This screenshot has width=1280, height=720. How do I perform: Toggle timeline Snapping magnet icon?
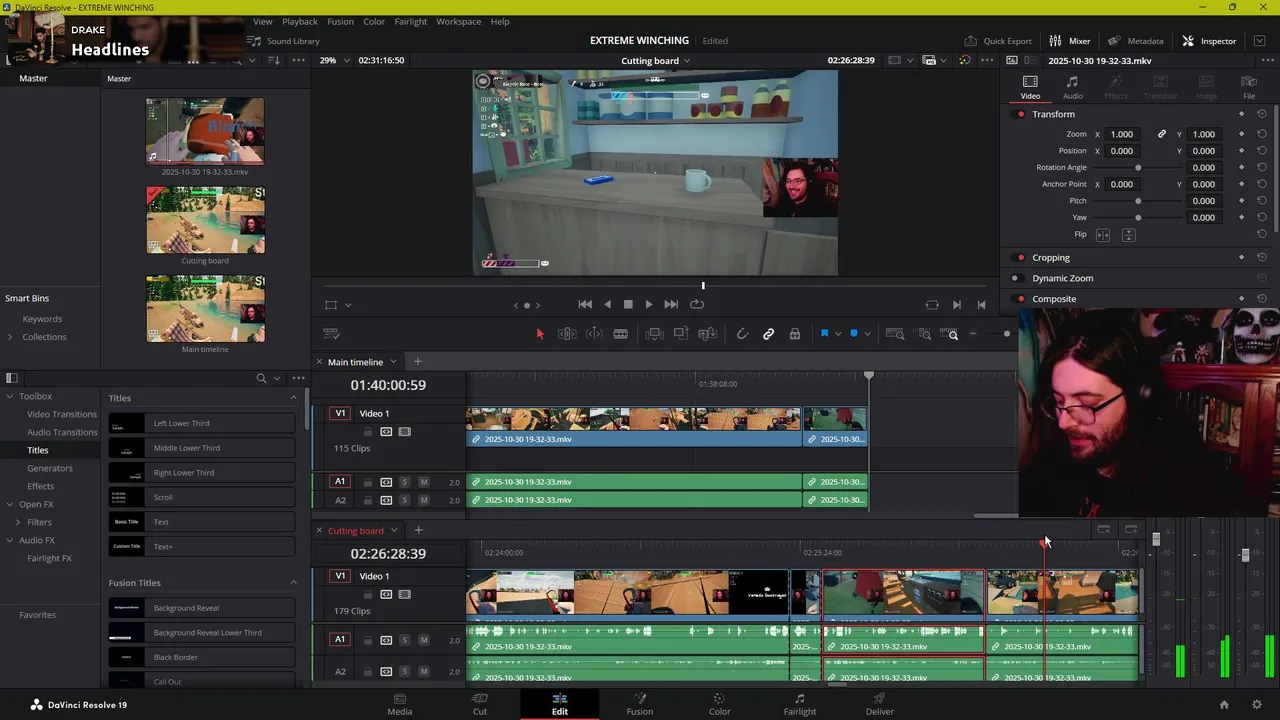[742, 334]
